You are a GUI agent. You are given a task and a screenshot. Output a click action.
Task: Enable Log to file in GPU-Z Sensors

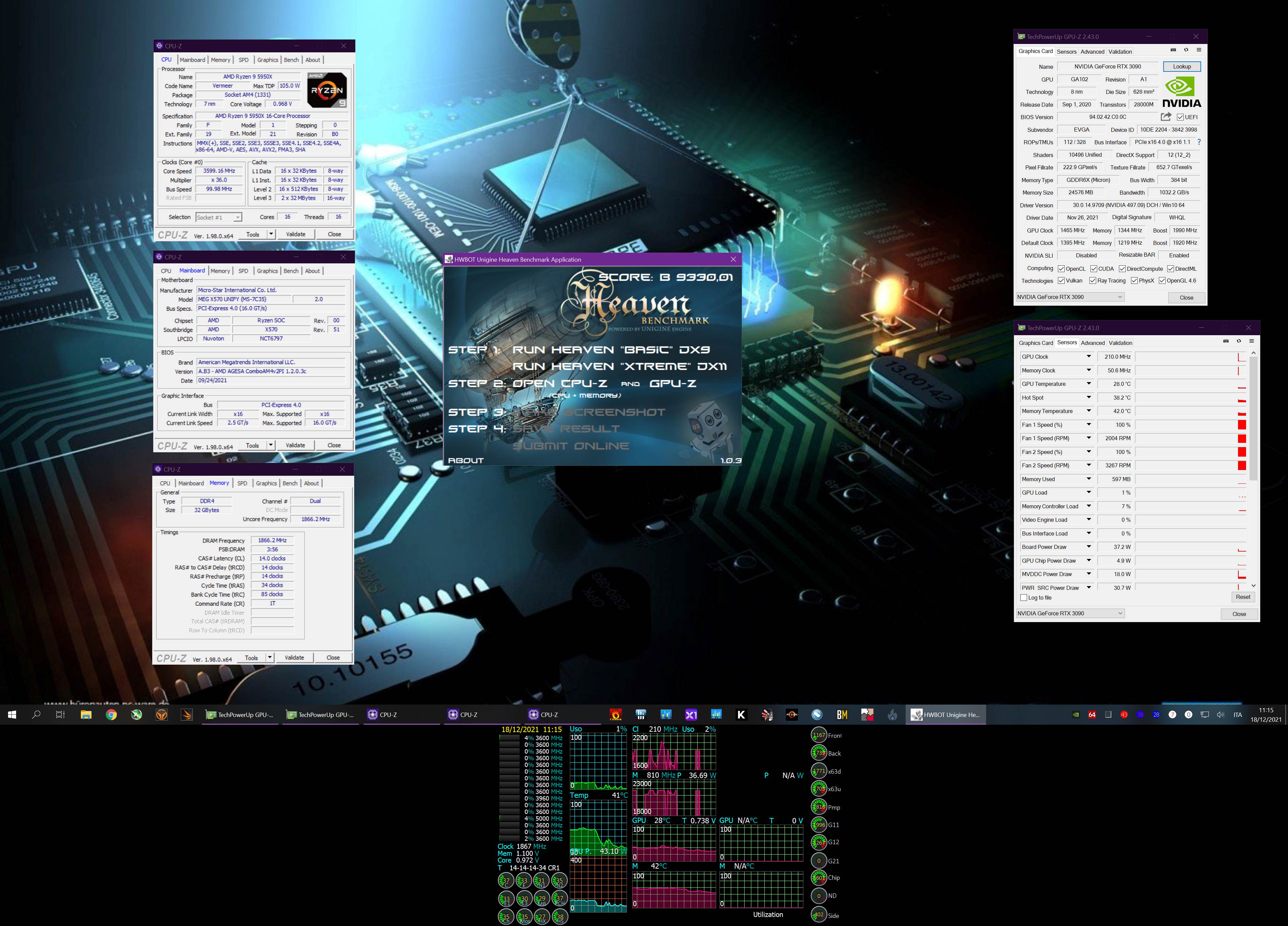[x=1023, y=598]
